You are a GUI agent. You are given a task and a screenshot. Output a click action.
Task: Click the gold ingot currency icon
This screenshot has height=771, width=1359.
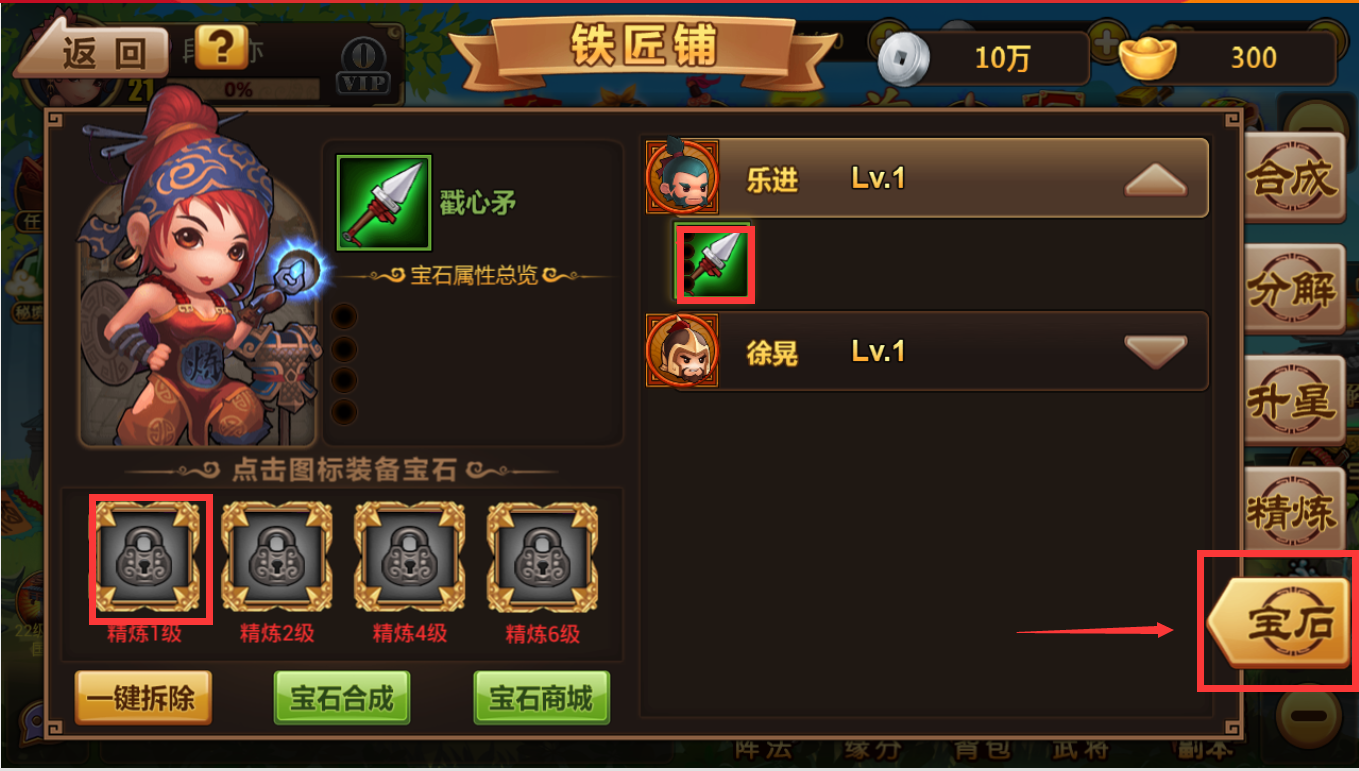(1148, 58)
